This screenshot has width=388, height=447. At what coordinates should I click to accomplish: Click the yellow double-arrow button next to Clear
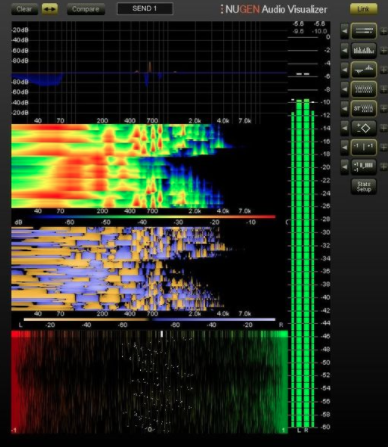click(x=50, y=9)
